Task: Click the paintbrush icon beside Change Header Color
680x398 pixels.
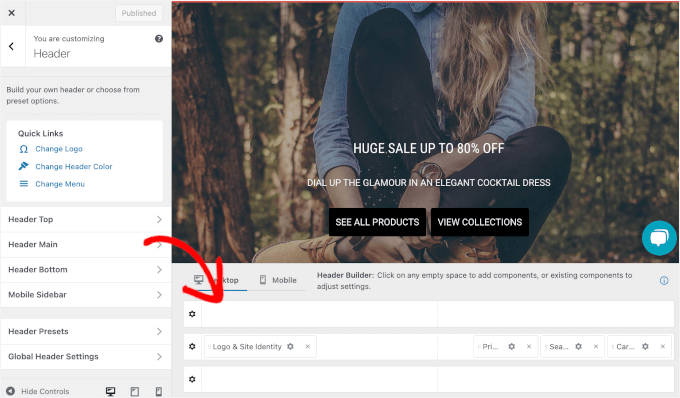Action: (24, 166)
